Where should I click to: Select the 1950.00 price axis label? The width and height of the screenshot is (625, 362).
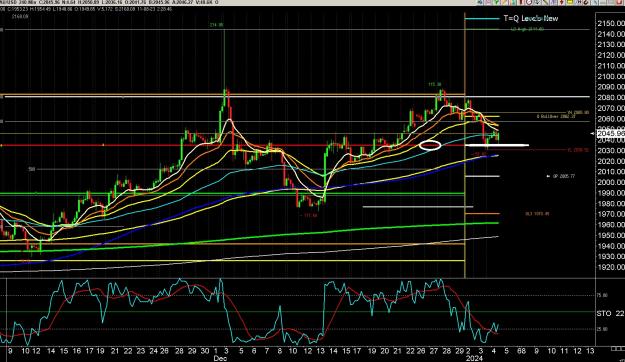click(611, 235)
